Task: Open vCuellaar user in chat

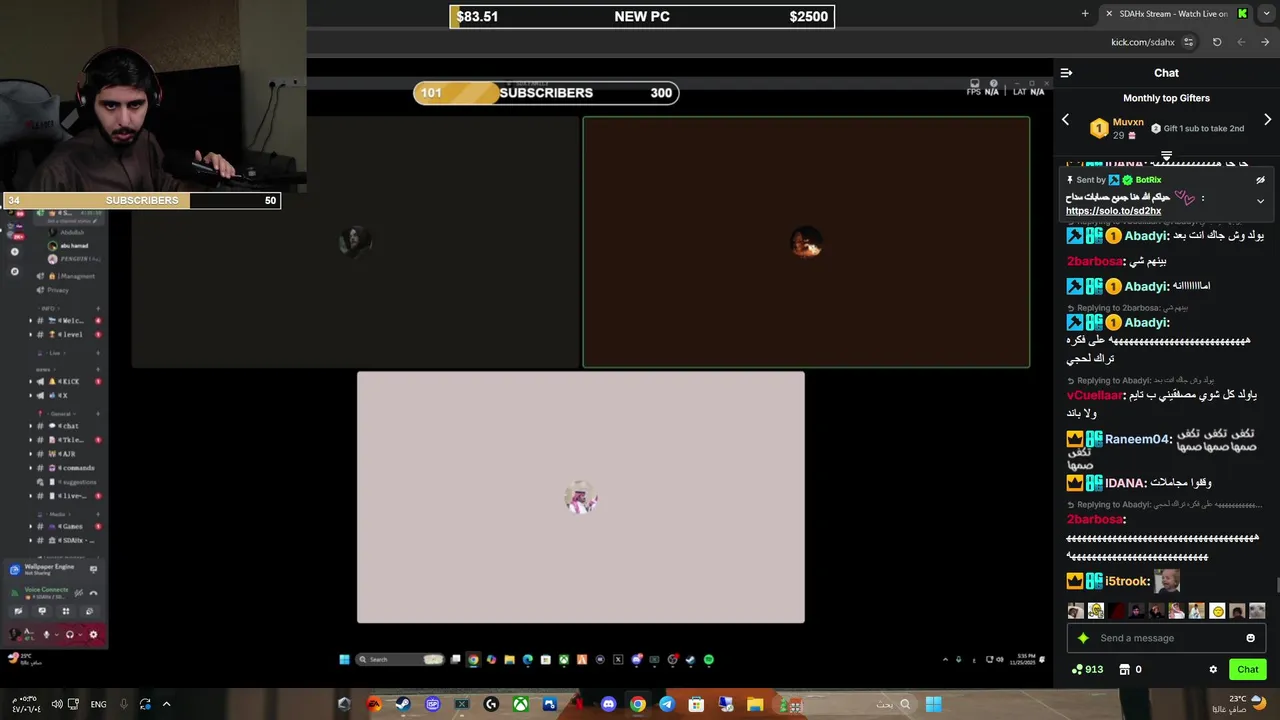Action: [1094, 395]
